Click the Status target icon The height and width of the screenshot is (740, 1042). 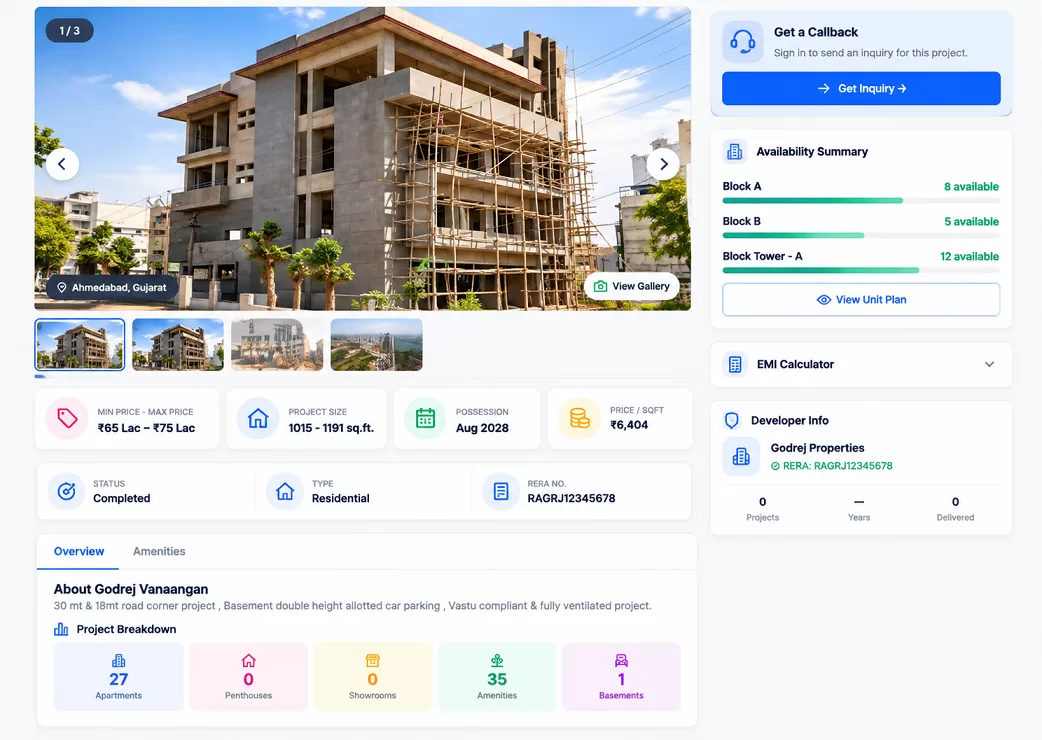coord(66,491)
